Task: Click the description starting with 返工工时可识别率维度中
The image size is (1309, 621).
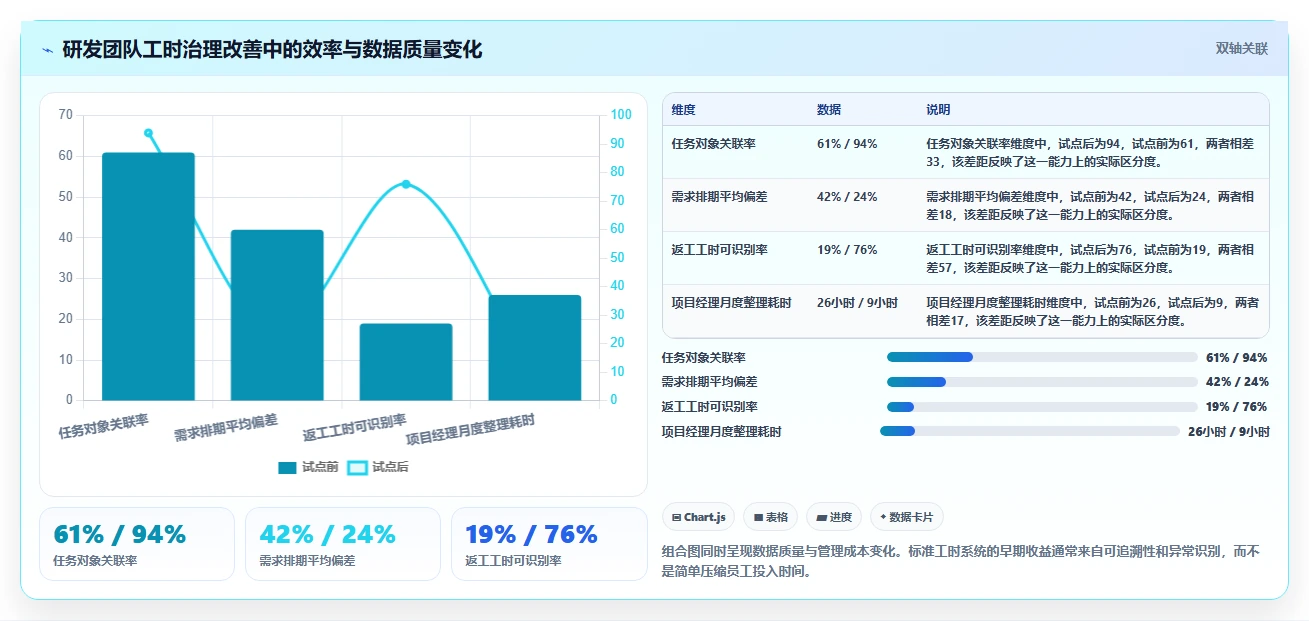Action: 1090,258
